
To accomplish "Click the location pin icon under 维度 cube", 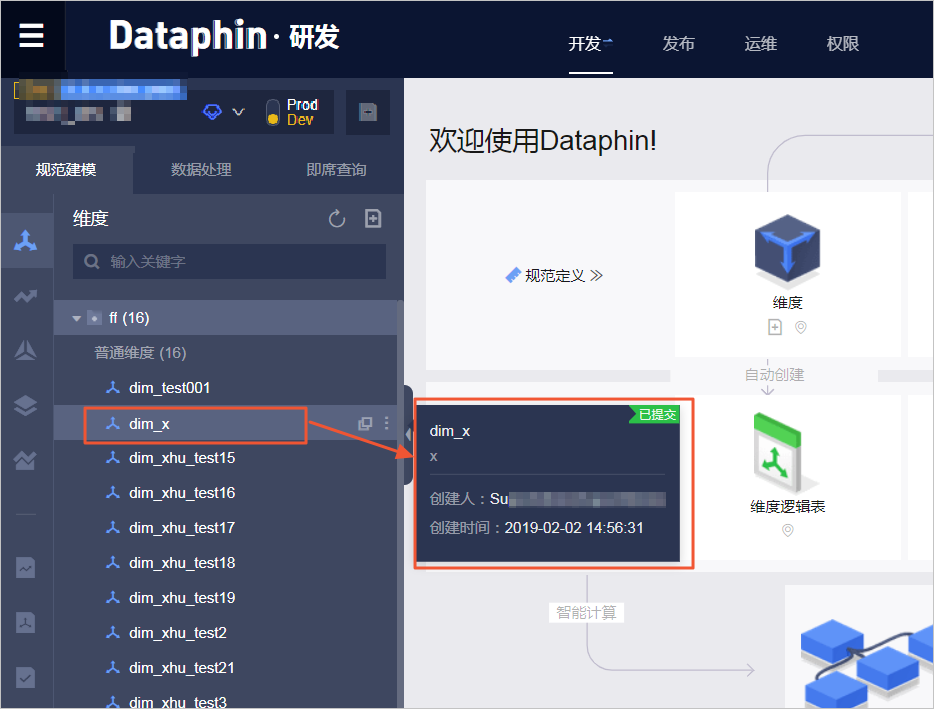I will tap(801, 327).
